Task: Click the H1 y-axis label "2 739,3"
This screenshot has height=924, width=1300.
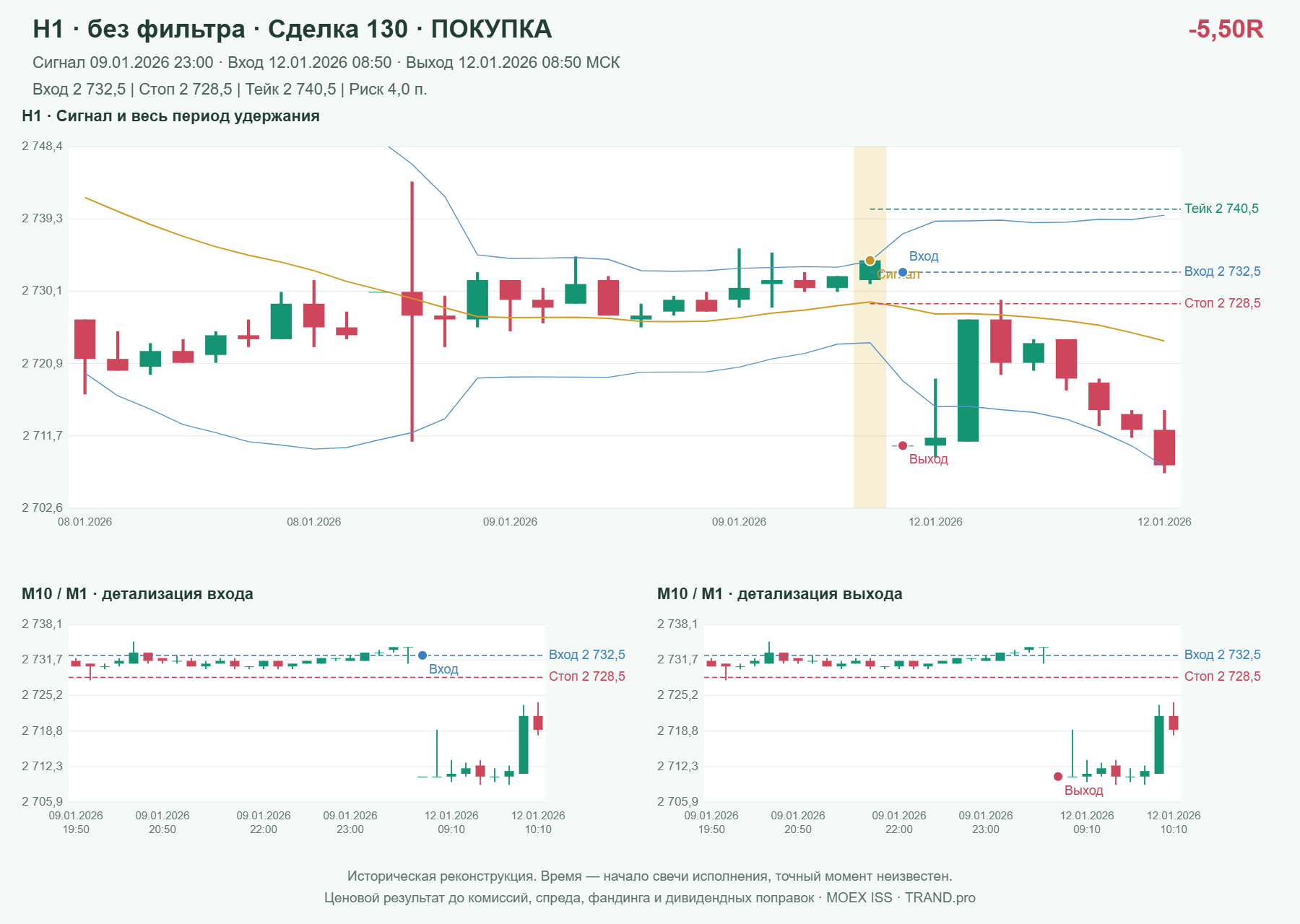Action: [x=42, y=219]
